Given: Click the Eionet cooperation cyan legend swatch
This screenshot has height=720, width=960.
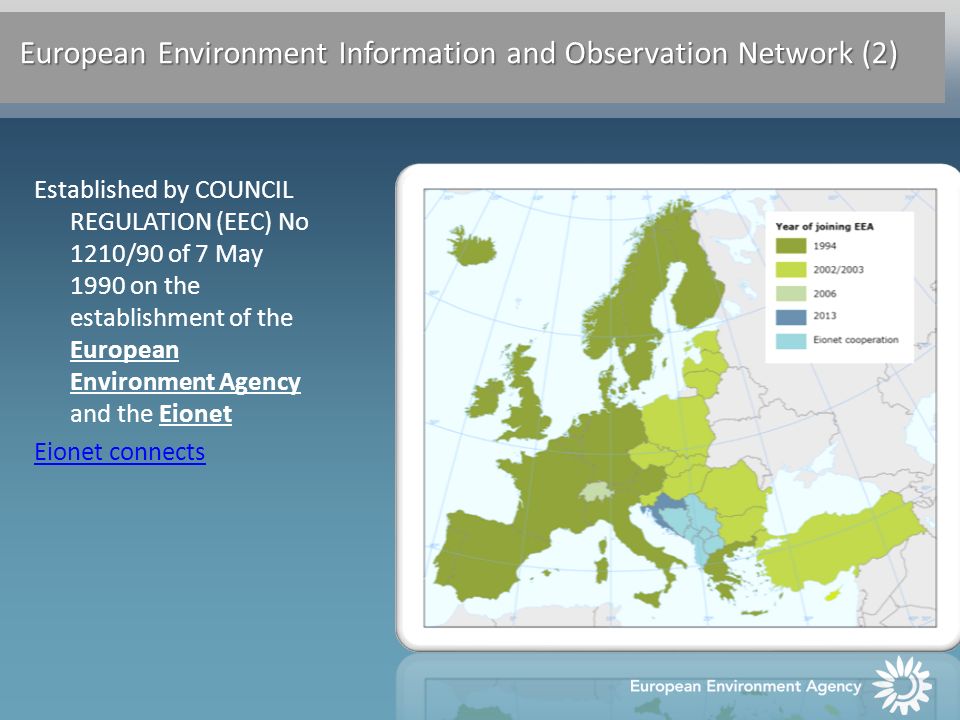Looking at the screenshot, I should point(790,340).
